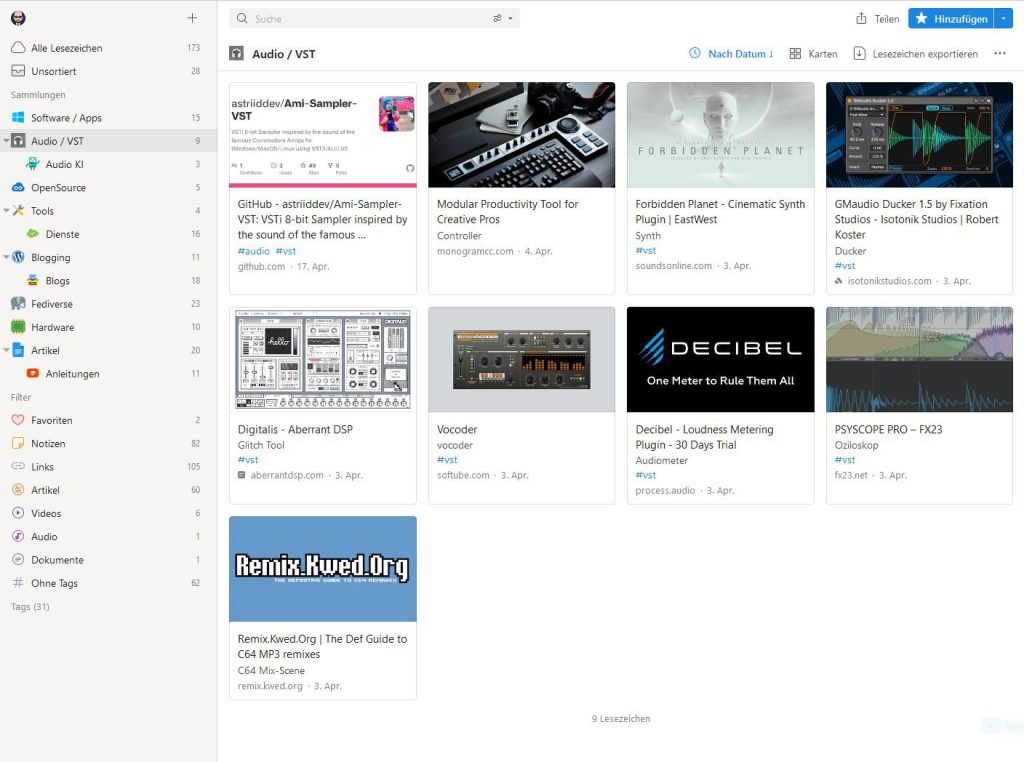Click the 'remix.kwed.org' domain text

coord(270,686)
